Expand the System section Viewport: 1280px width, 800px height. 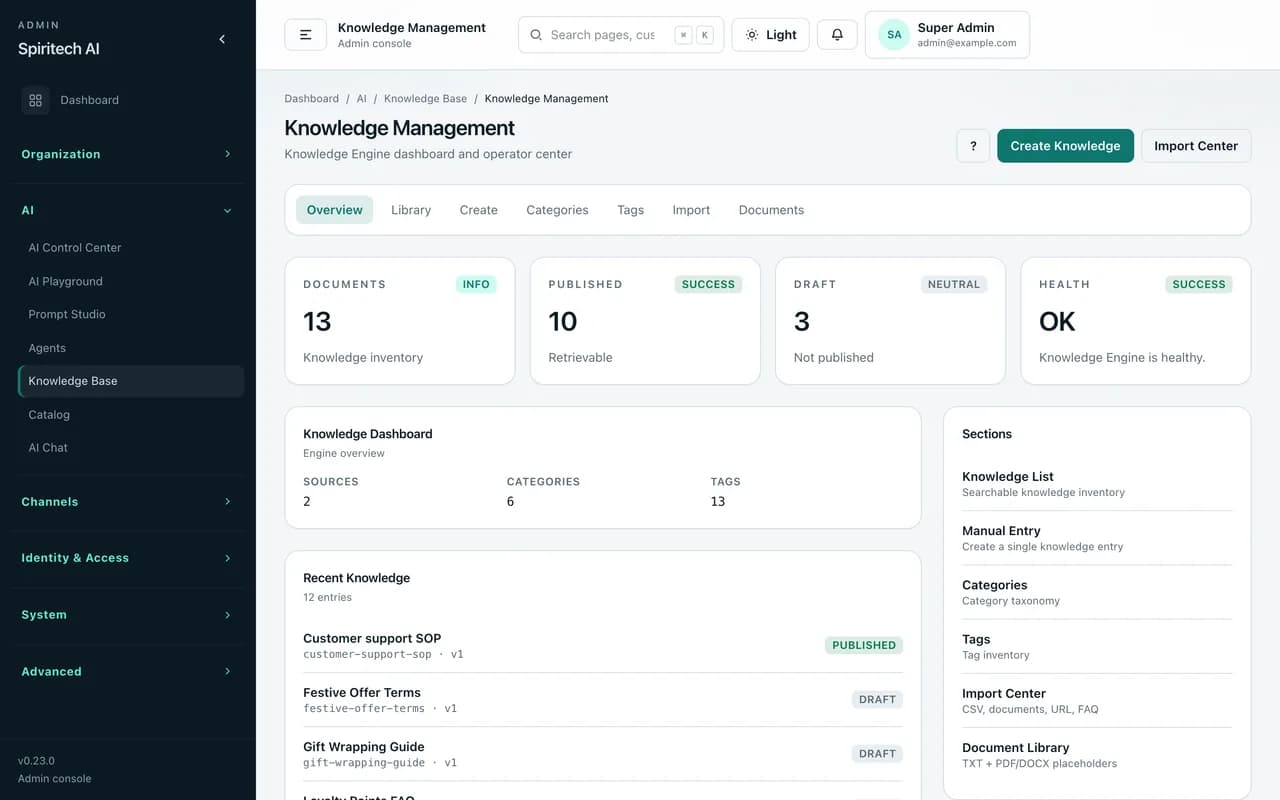128,615
